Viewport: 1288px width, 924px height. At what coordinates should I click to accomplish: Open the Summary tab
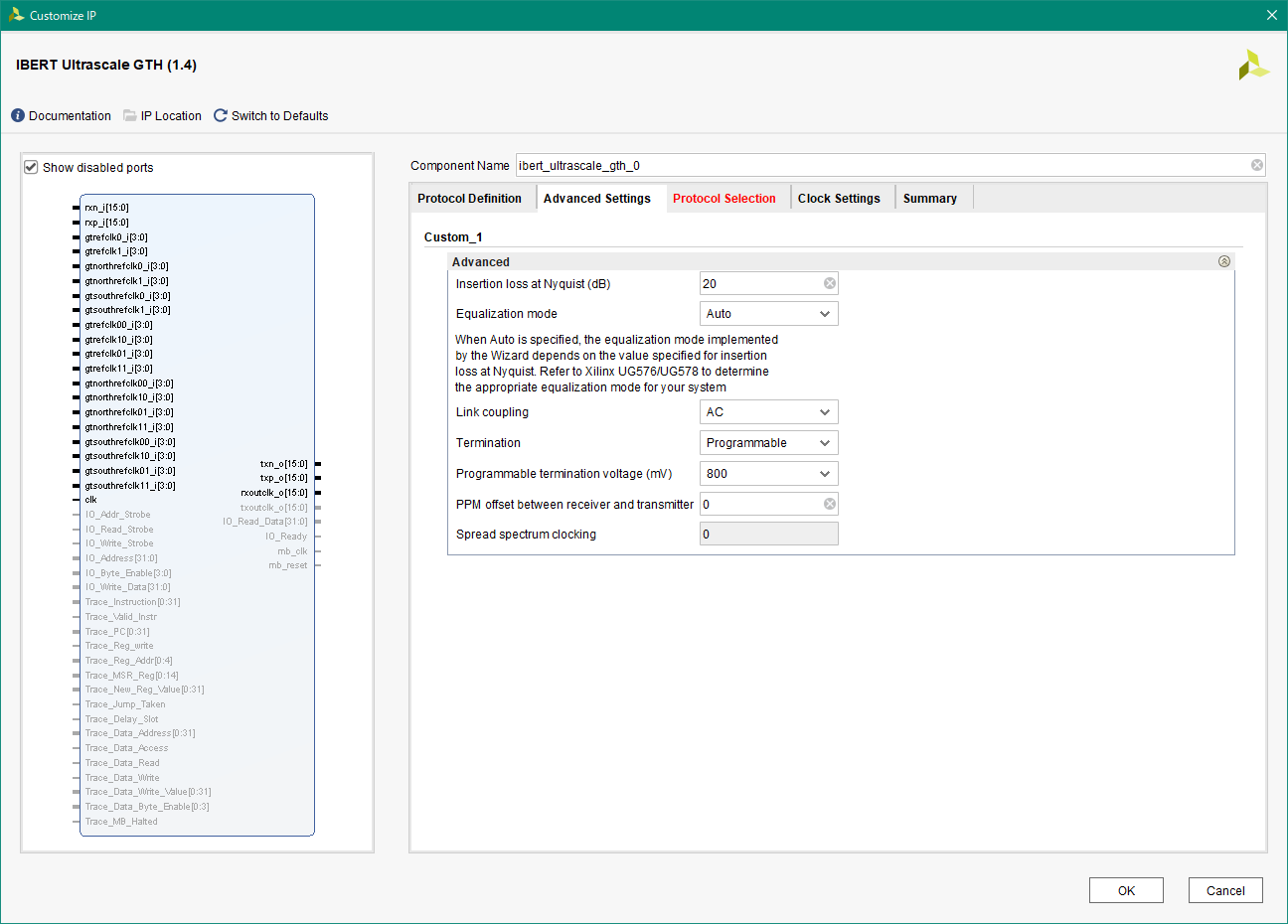point(930,199)
